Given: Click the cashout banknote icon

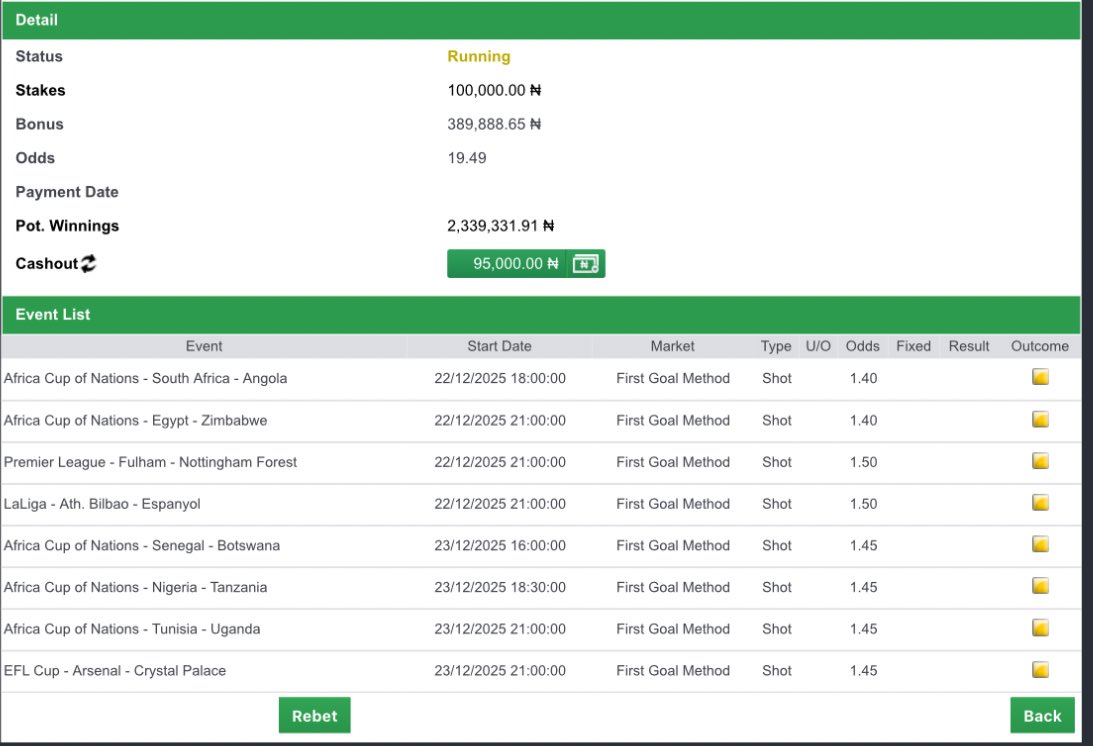Looking at the screenshot, I should [586, 264].
